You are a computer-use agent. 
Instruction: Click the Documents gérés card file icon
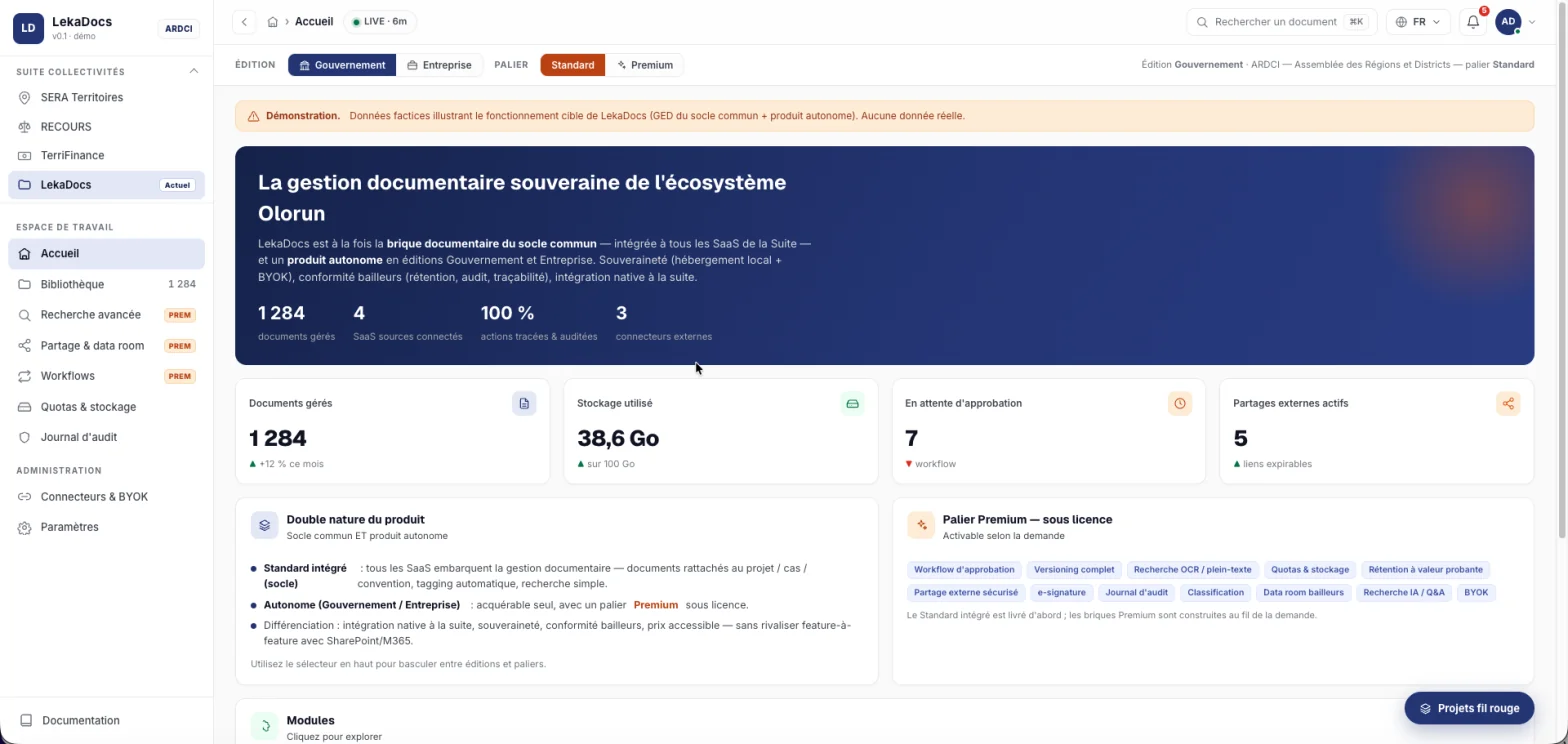[x=524, y=403]
